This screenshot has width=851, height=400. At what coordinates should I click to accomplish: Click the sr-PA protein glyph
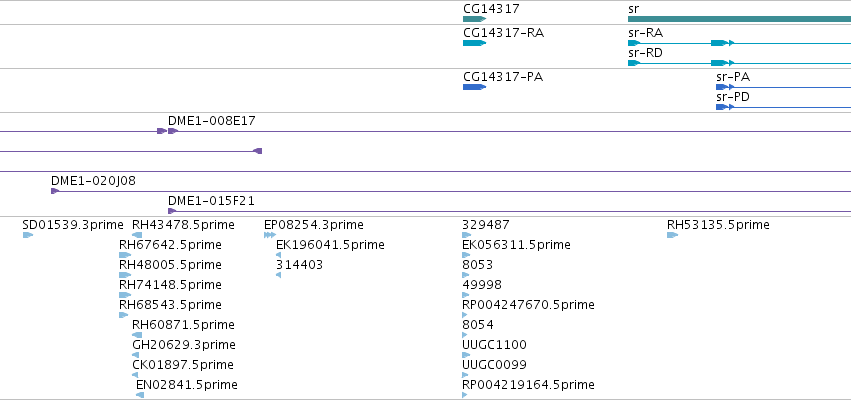pyautogui.click(x=725, y=87)
